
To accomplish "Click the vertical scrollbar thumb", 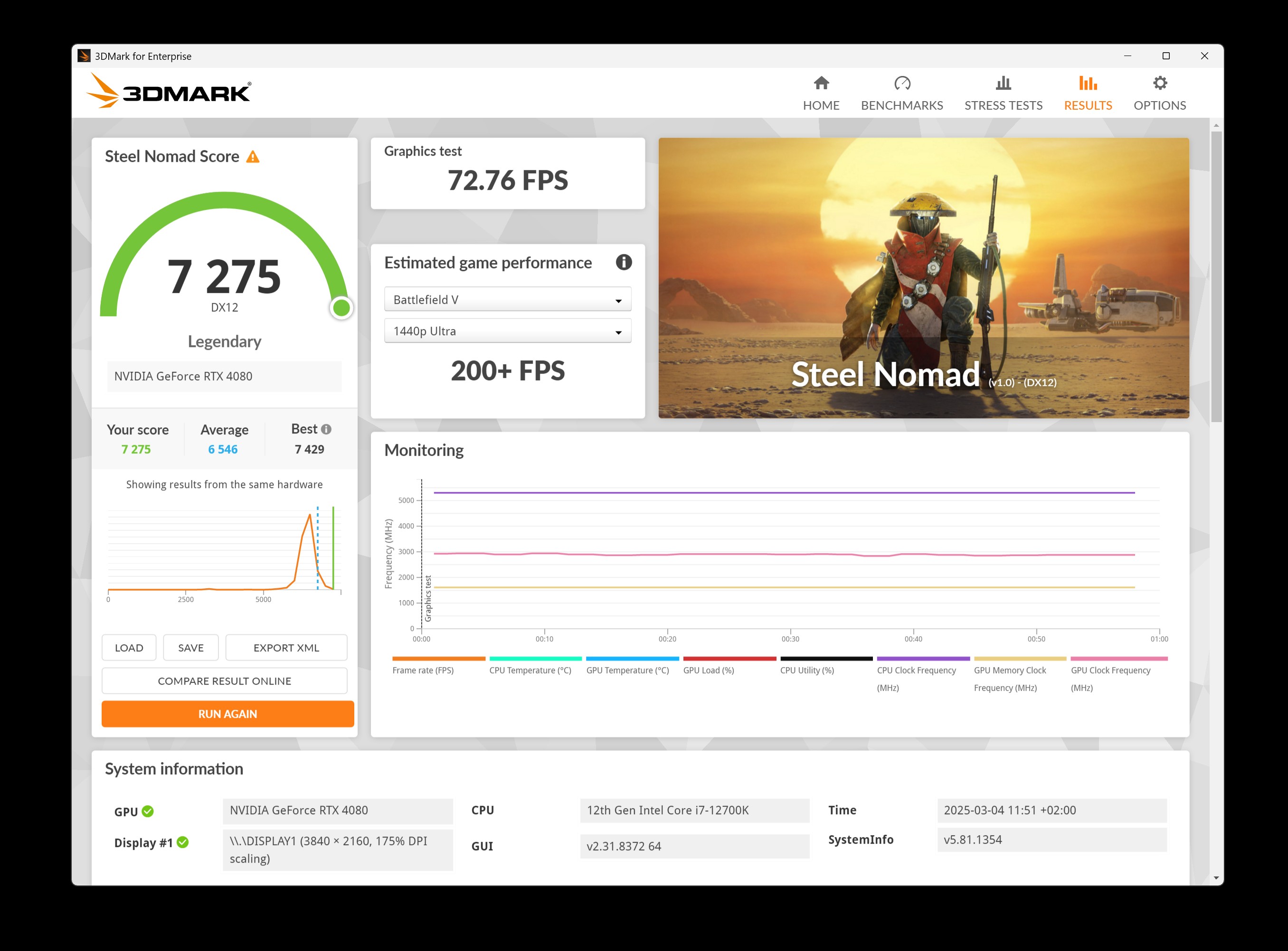I will 1216,276.
